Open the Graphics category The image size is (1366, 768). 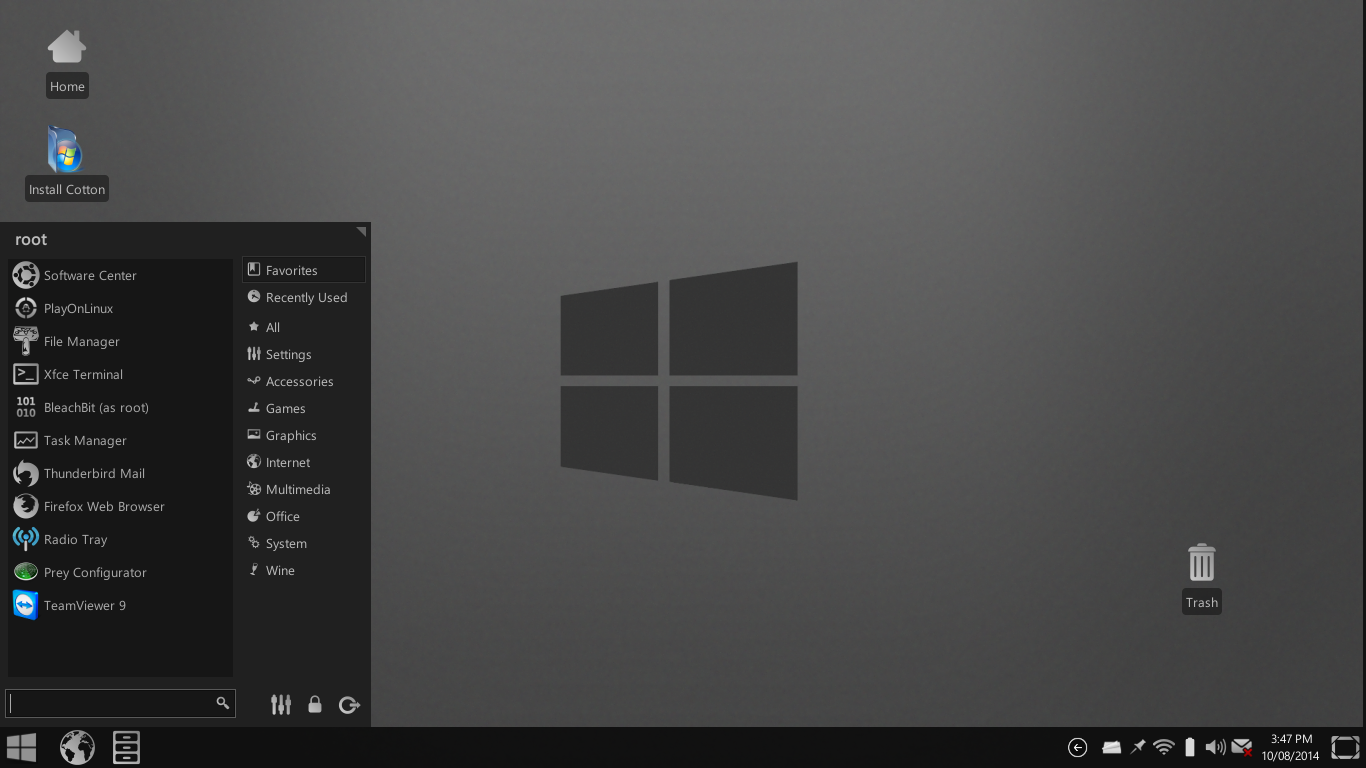(304, 435)
